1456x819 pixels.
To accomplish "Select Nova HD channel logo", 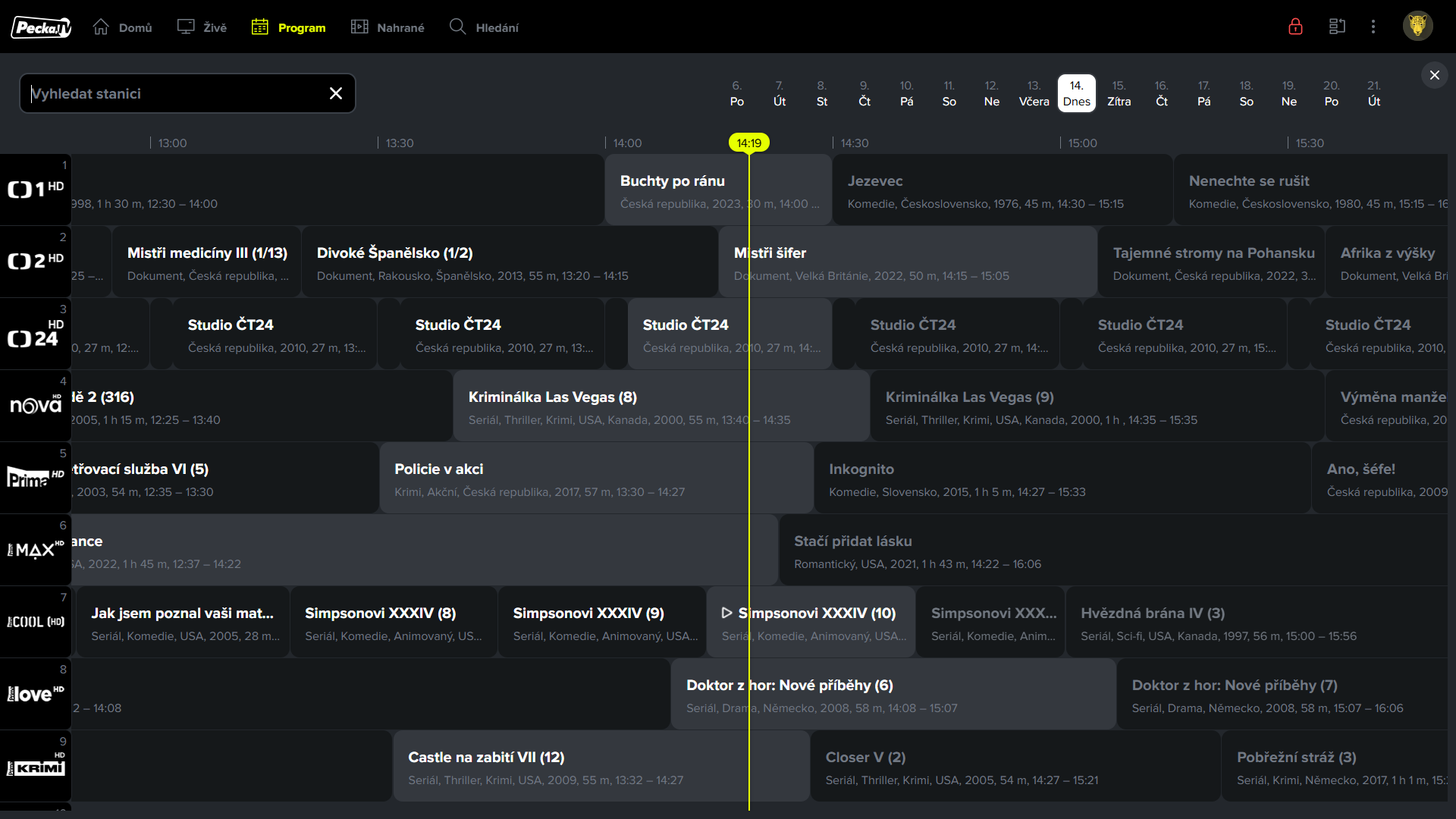I will click(36, 406).
